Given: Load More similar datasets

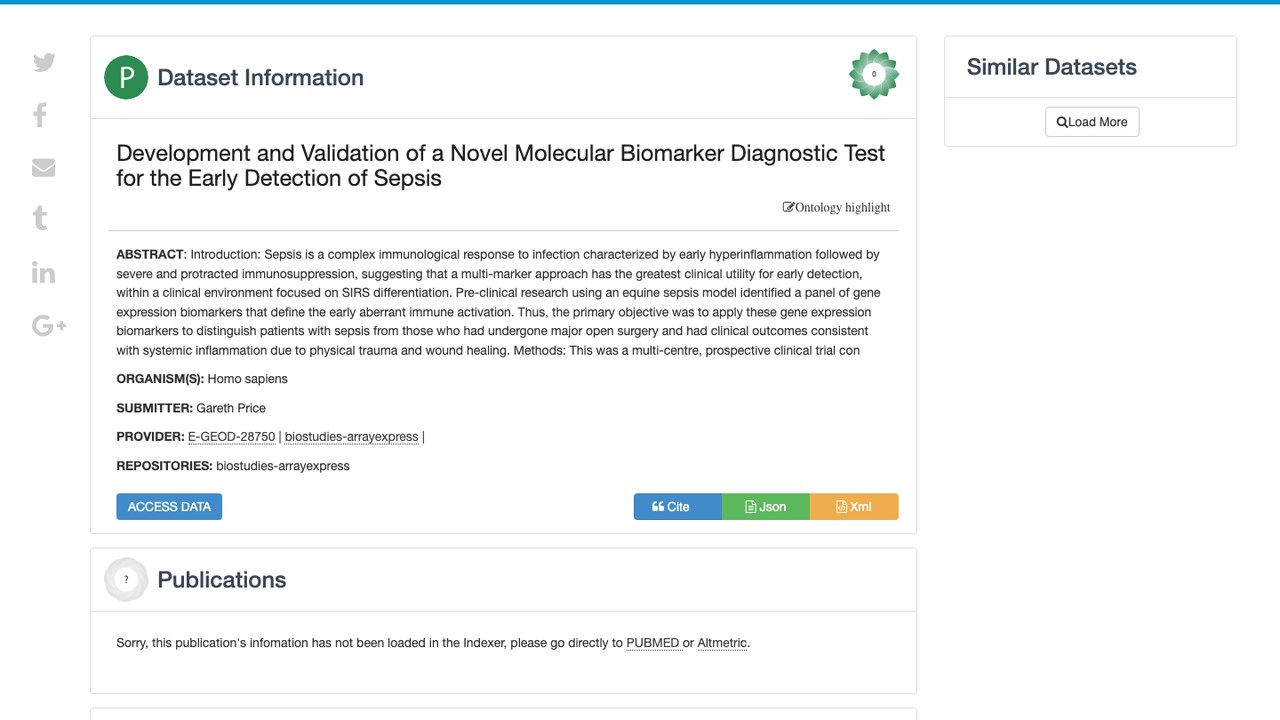Looking at the screenshot, I should [1092, 122].
